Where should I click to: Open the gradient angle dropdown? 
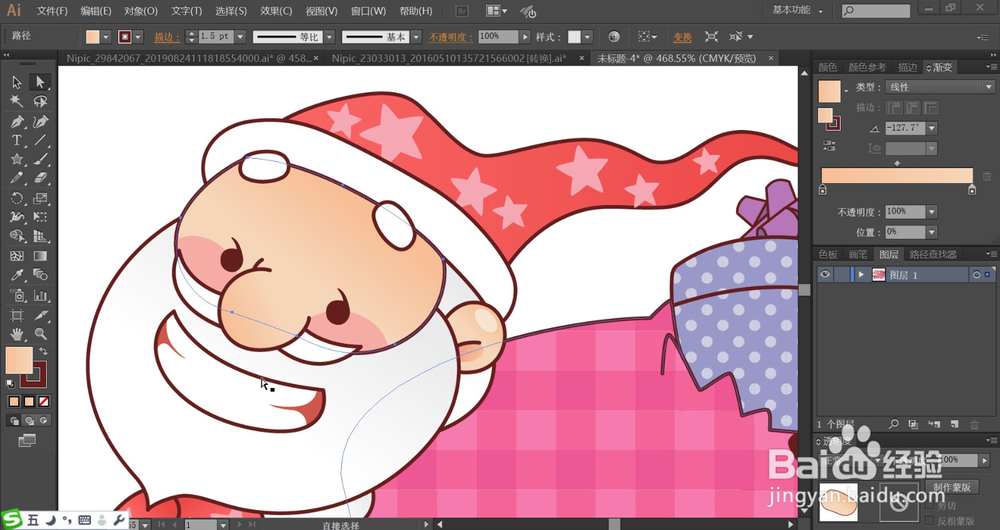[x=932, y=128]
